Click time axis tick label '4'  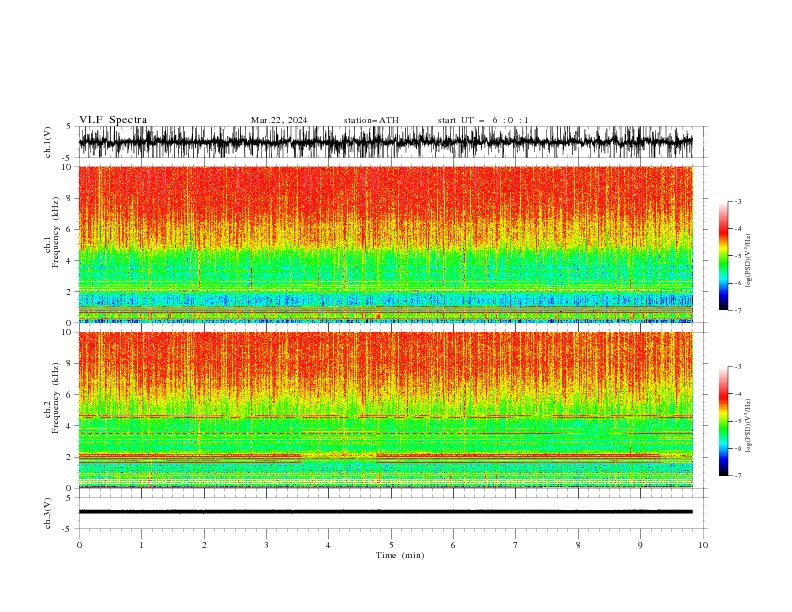tap(328, 545)
